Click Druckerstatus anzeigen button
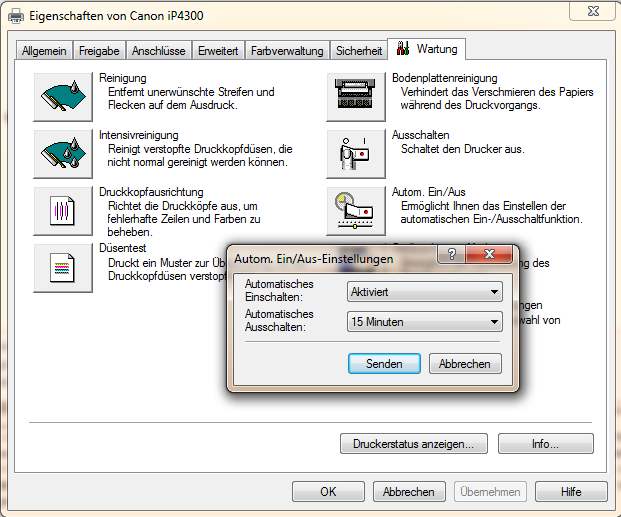 coord(413,444)
